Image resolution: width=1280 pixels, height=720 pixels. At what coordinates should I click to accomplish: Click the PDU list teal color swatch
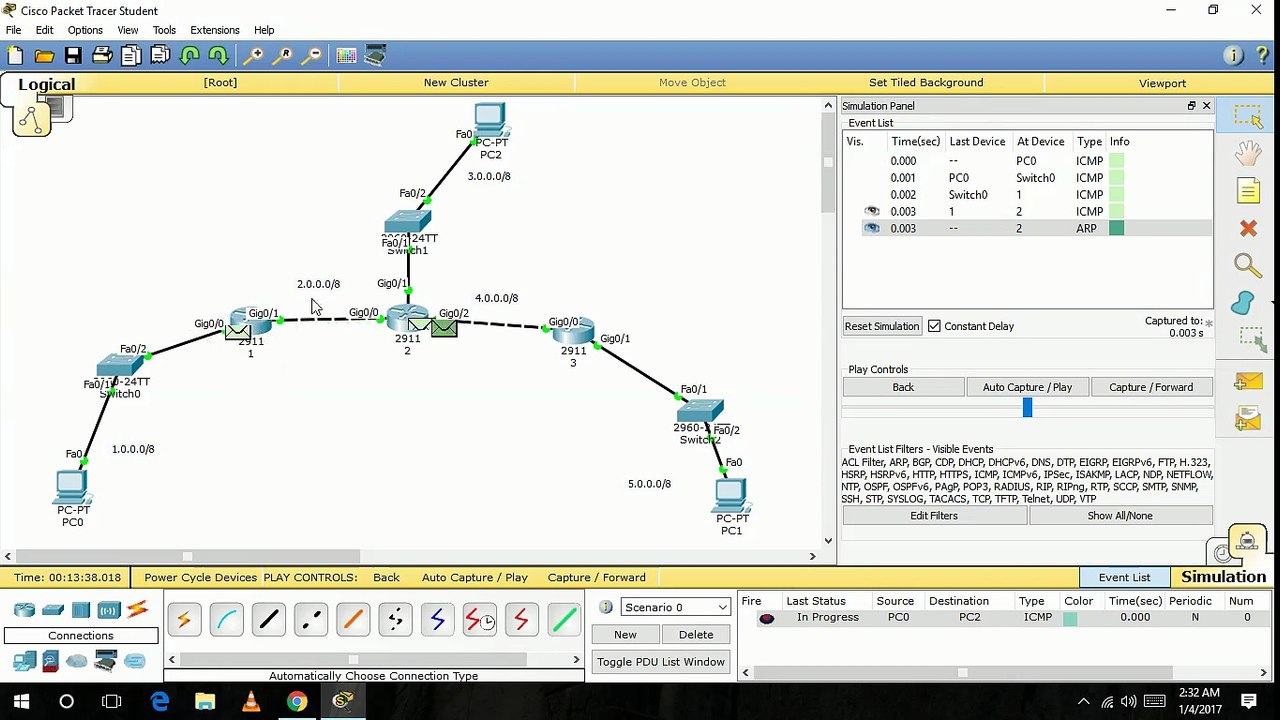1070,618
